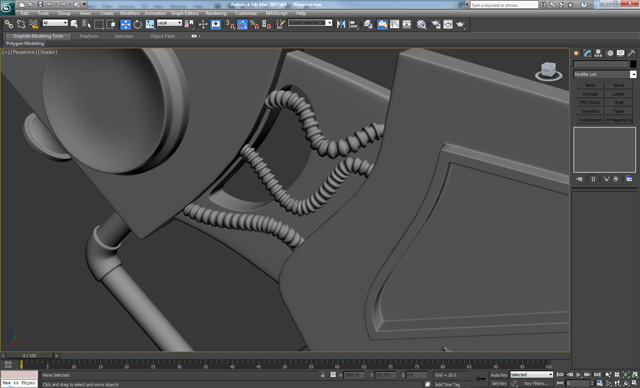The height and width of the screenshot is (388, 640).
Task: Click the Bind to Space Warp icon
Action: [33, 24]
